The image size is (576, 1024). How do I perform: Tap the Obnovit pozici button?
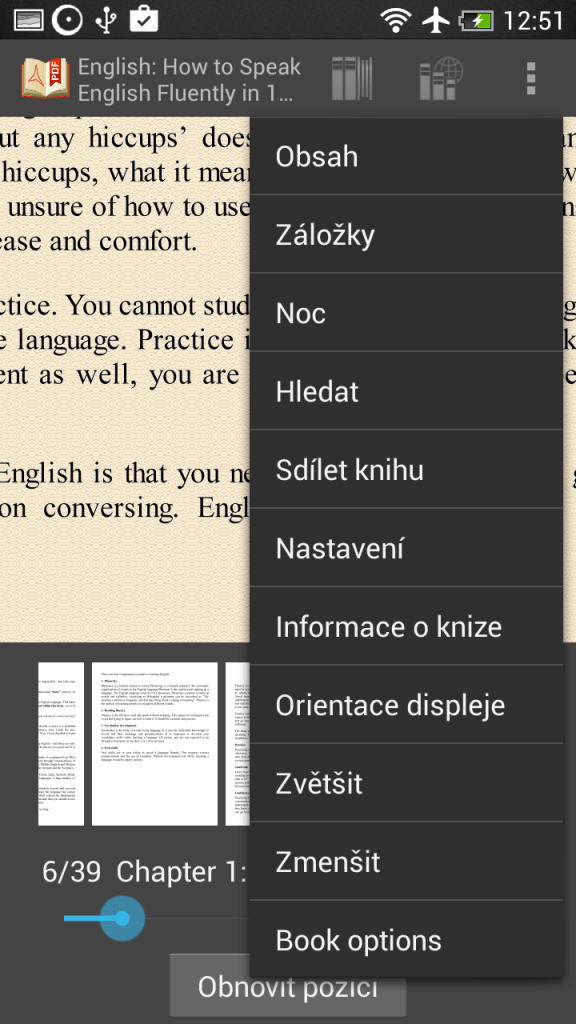[x=287, y=987]
